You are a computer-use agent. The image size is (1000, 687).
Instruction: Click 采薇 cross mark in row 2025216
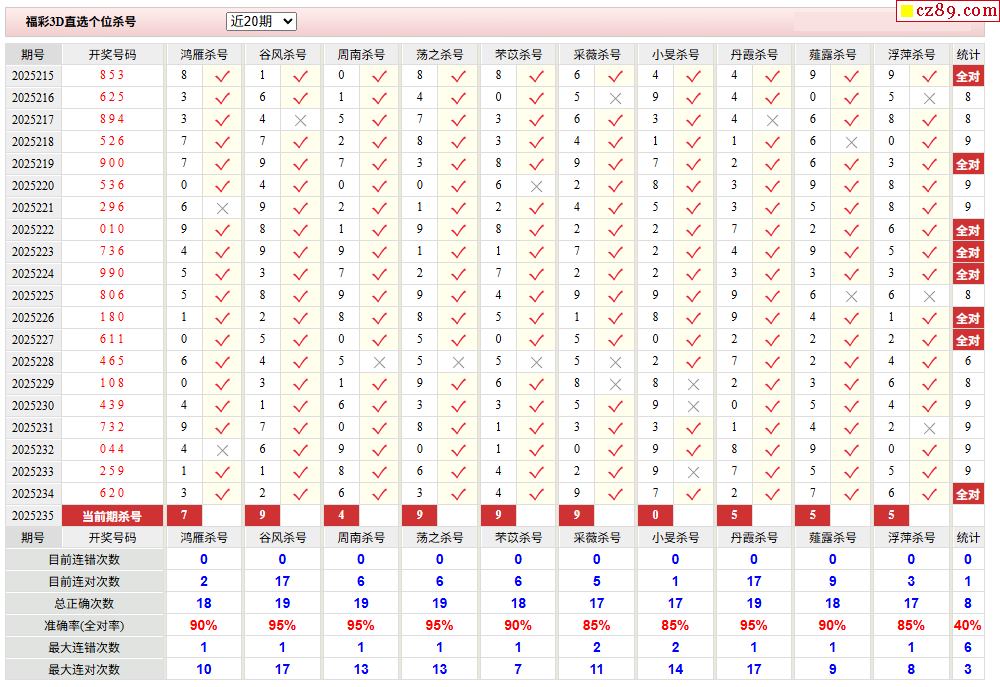pyautogui.click(x=615, y=99)
